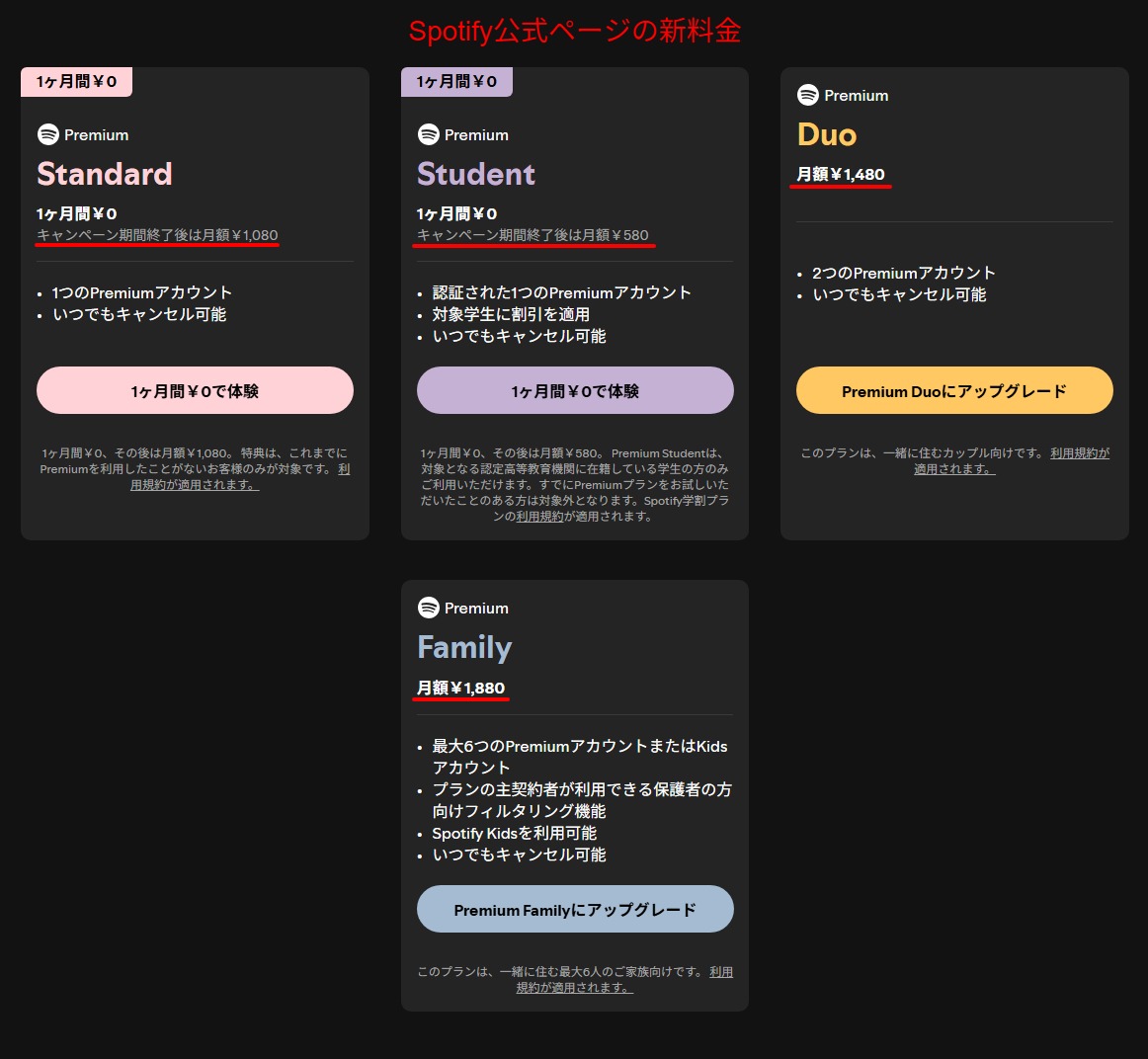Viewport: 1148px width, 1059px height.
Task: Click 最大6つのPremiumアカウント bullet in Family
Action: 579,757
